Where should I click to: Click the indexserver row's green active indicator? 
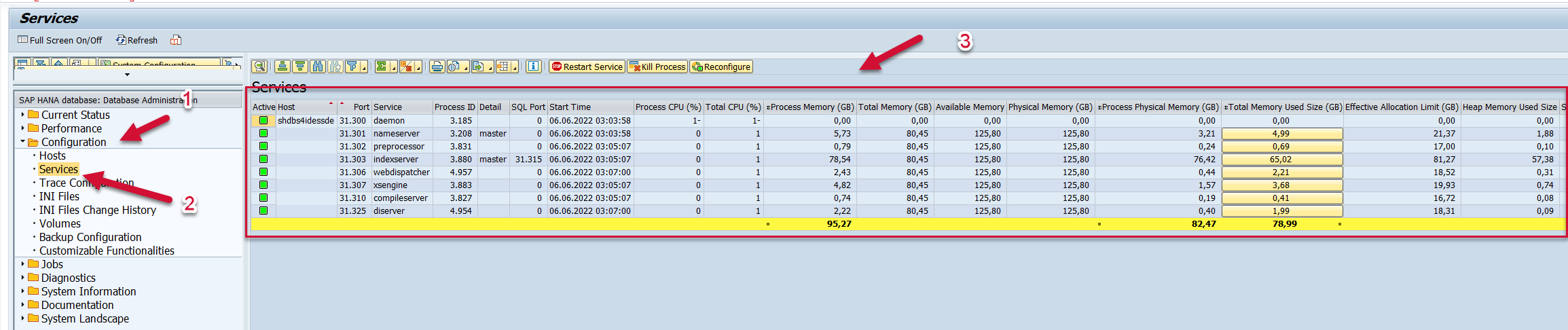coord(263,159)
